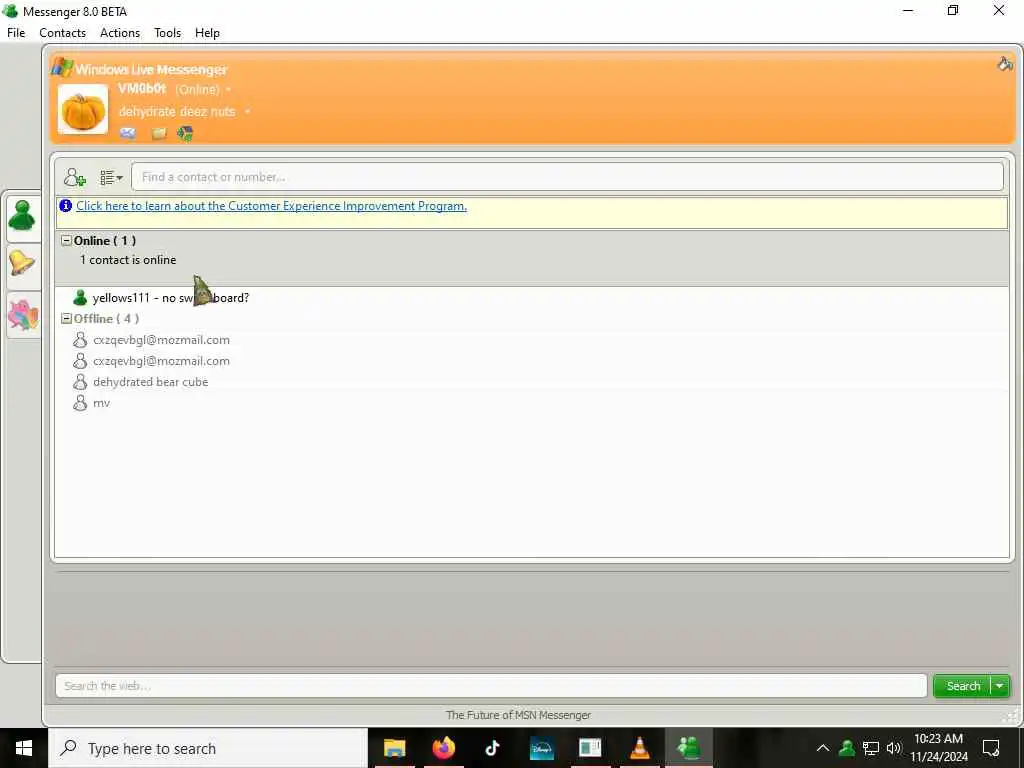Screen dimensions: 1024x768
Task: Open the network tray icon
Action: coord(871,748)
